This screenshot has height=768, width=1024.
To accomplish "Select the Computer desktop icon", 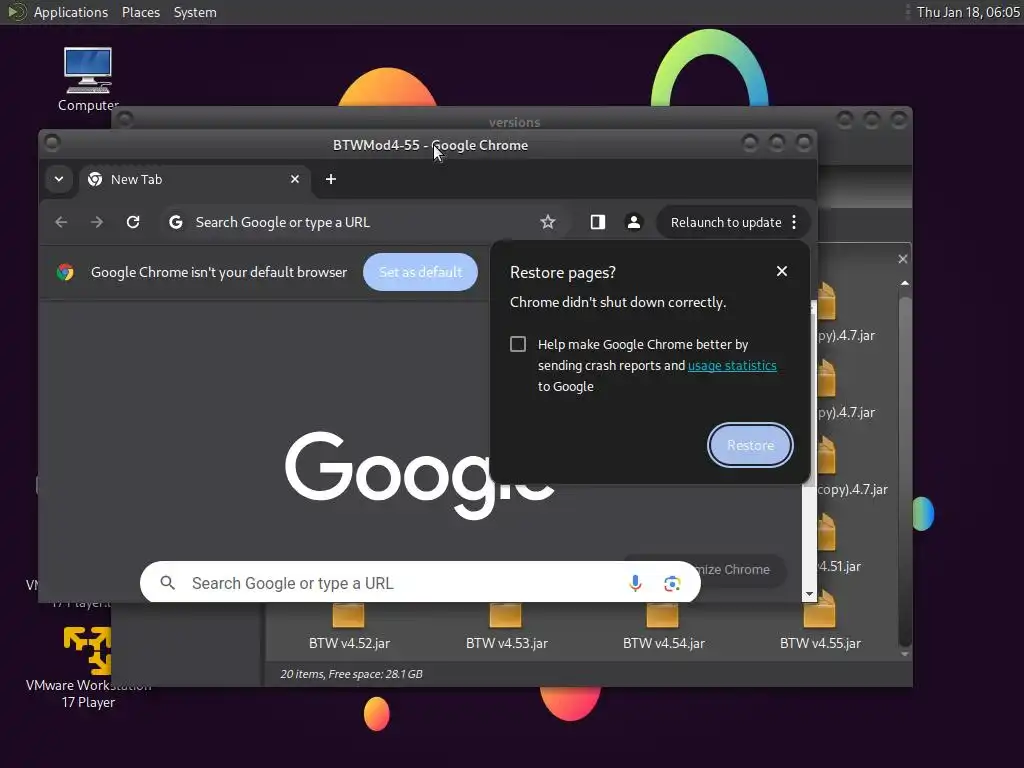I will click(88, 79).
